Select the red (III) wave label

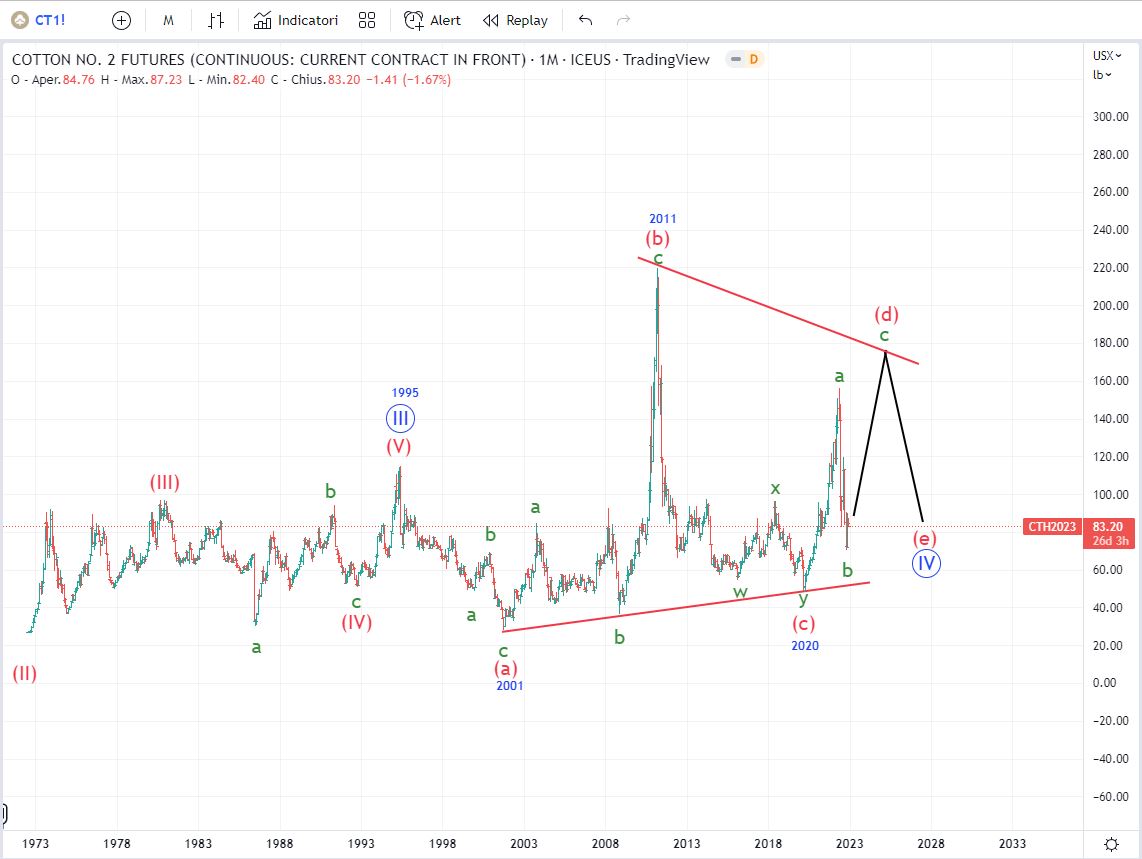pos(165,482)
